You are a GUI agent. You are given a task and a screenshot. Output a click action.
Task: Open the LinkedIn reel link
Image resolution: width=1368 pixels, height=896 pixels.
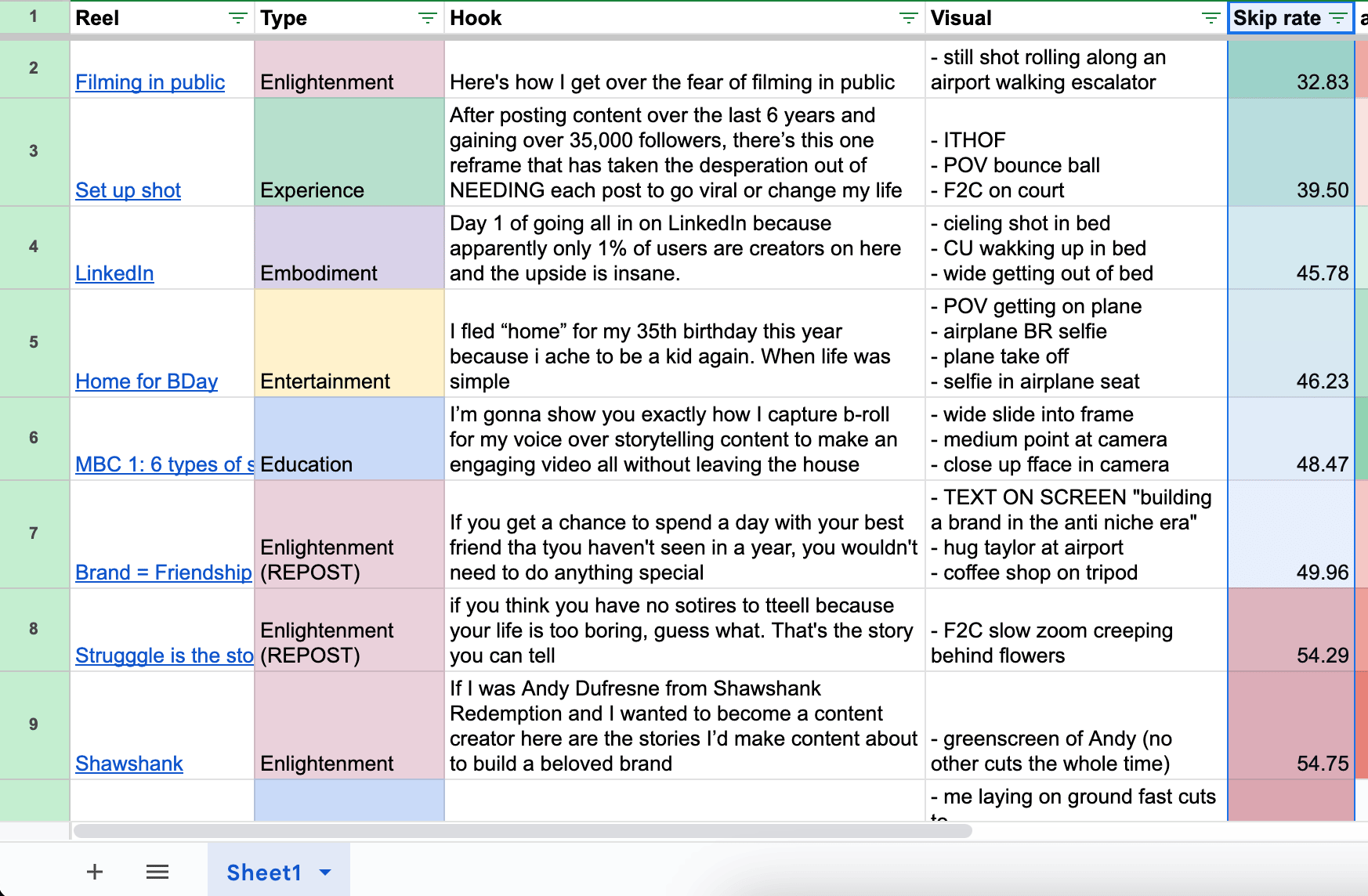(114, 273)
